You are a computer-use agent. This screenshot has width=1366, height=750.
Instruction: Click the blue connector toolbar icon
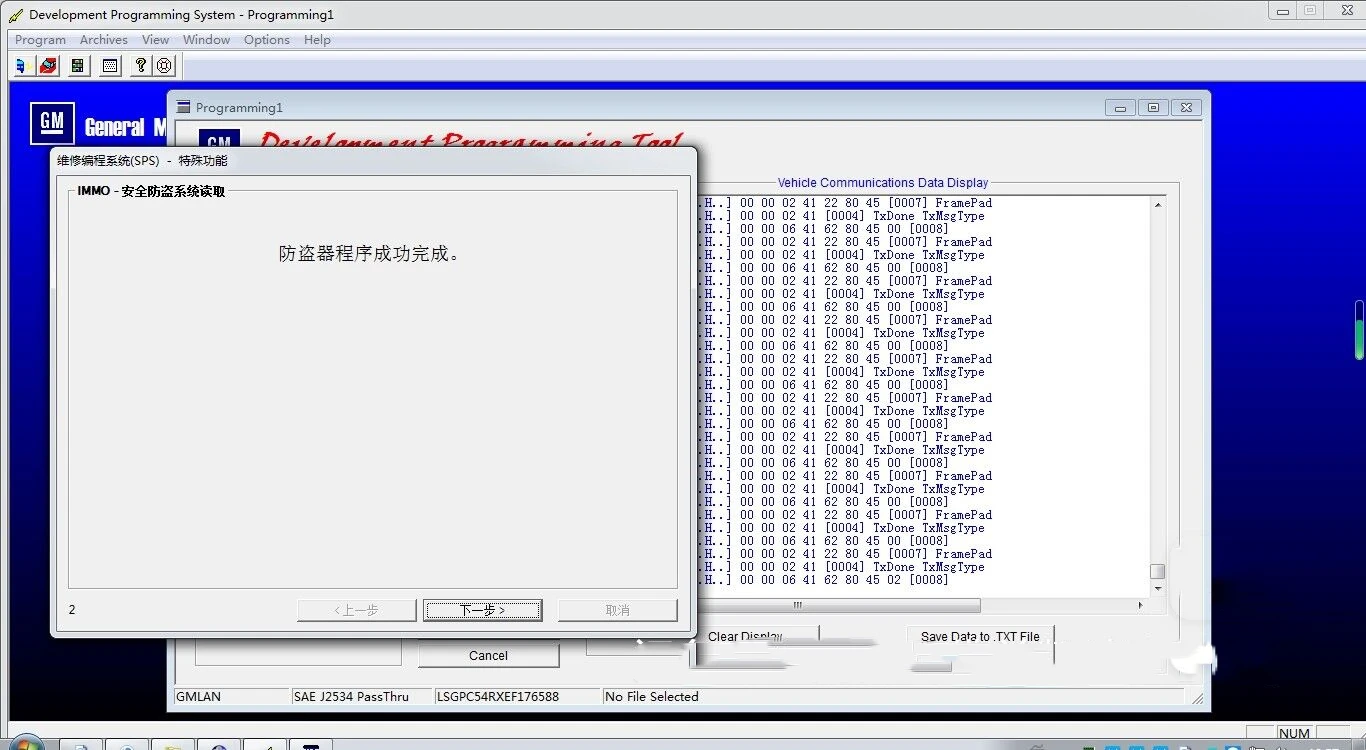(x=22, y=66)
